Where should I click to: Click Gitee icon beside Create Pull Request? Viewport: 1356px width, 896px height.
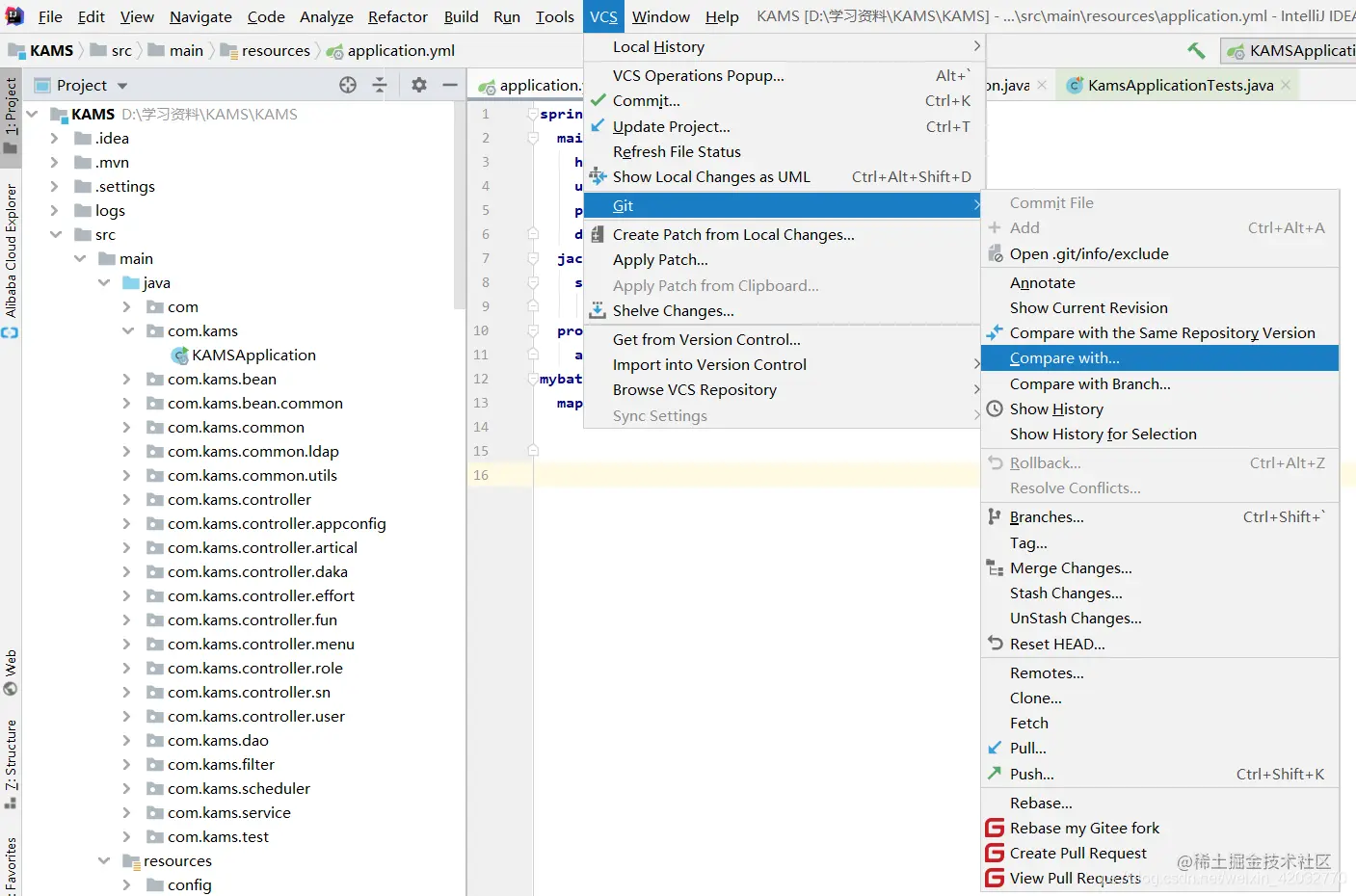pyautogui.click(x=996, y=853)
